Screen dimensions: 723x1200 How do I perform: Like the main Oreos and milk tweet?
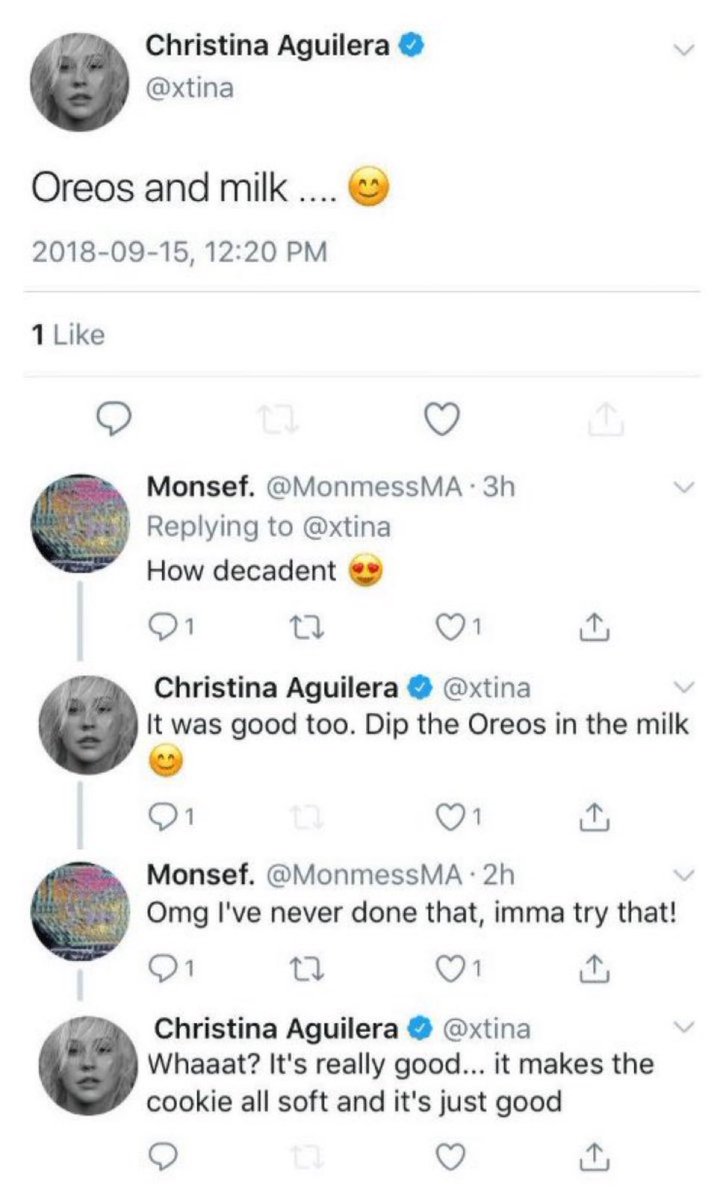(442, 423)
